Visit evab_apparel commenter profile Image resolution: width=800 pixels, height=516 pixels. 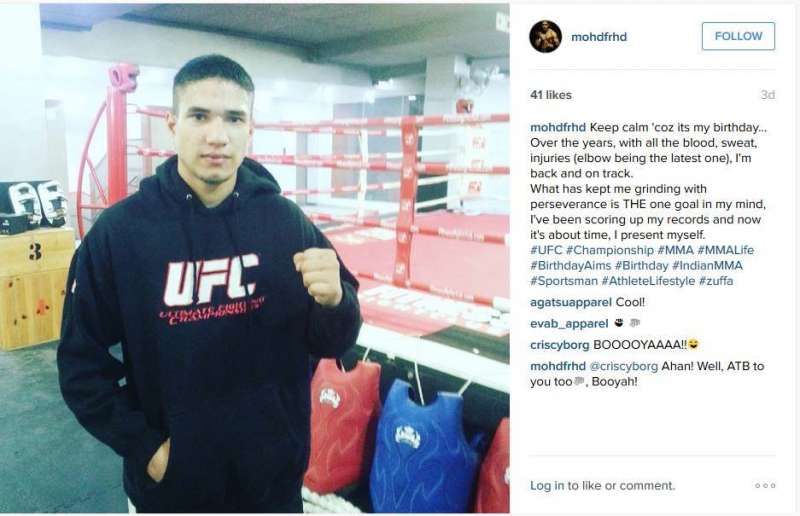coord(569,324)
